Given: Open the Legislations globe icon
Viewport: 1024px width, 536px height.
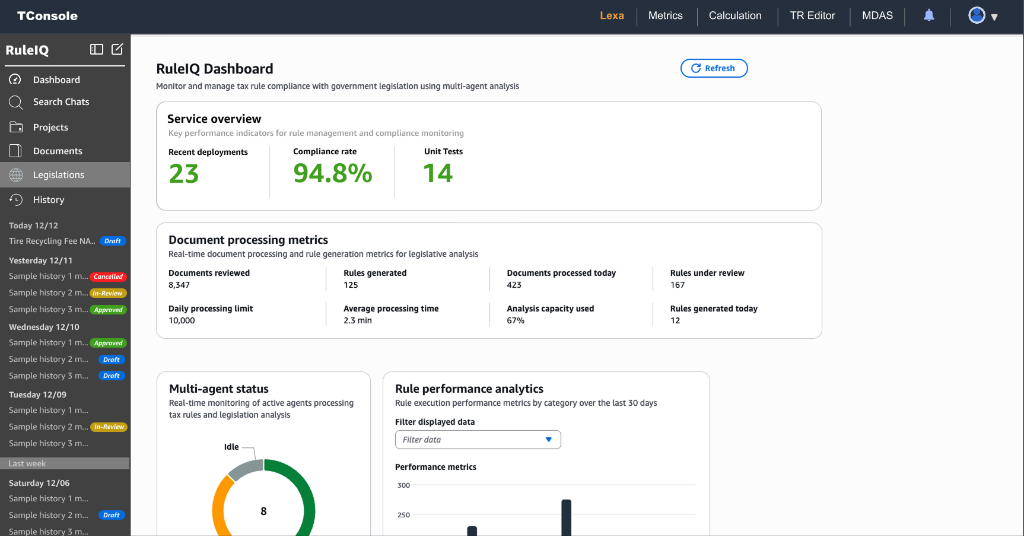Looking at the screenshot, I should [15, 175].
